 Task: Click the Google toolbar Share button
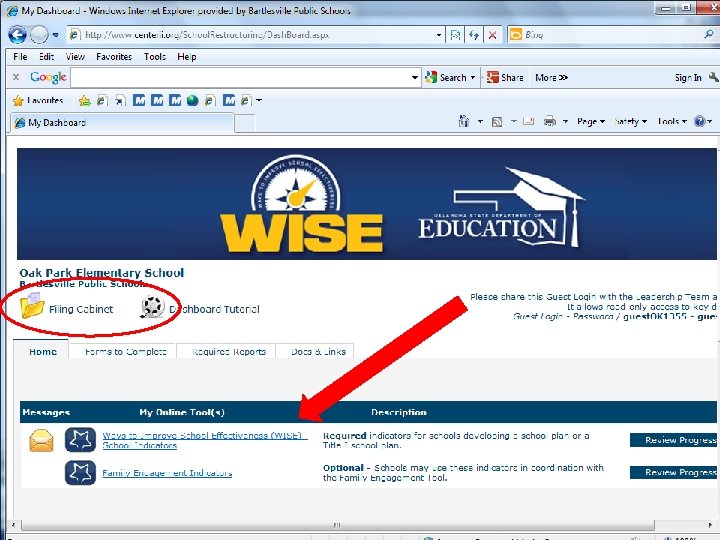point(505,78)
